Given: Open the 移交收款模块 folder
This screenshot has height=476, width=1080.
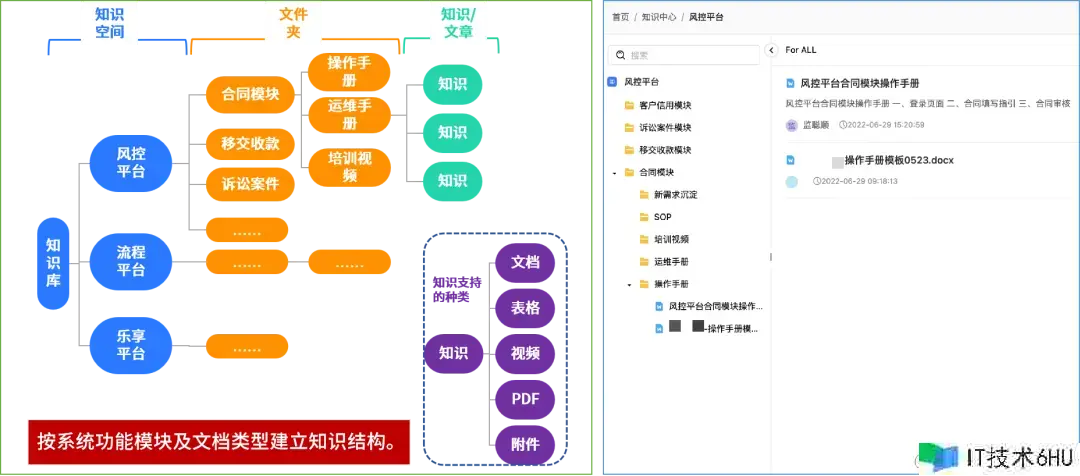Looking at the screenshot, I should [x=664, y=150].
